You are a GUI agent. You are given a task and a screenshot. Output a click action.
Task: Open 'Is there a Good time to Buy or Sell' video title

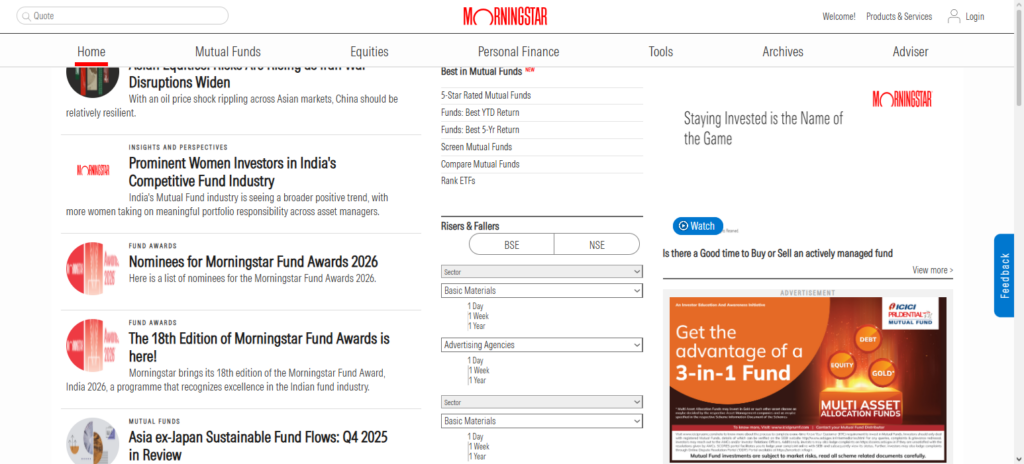point(777,253)
